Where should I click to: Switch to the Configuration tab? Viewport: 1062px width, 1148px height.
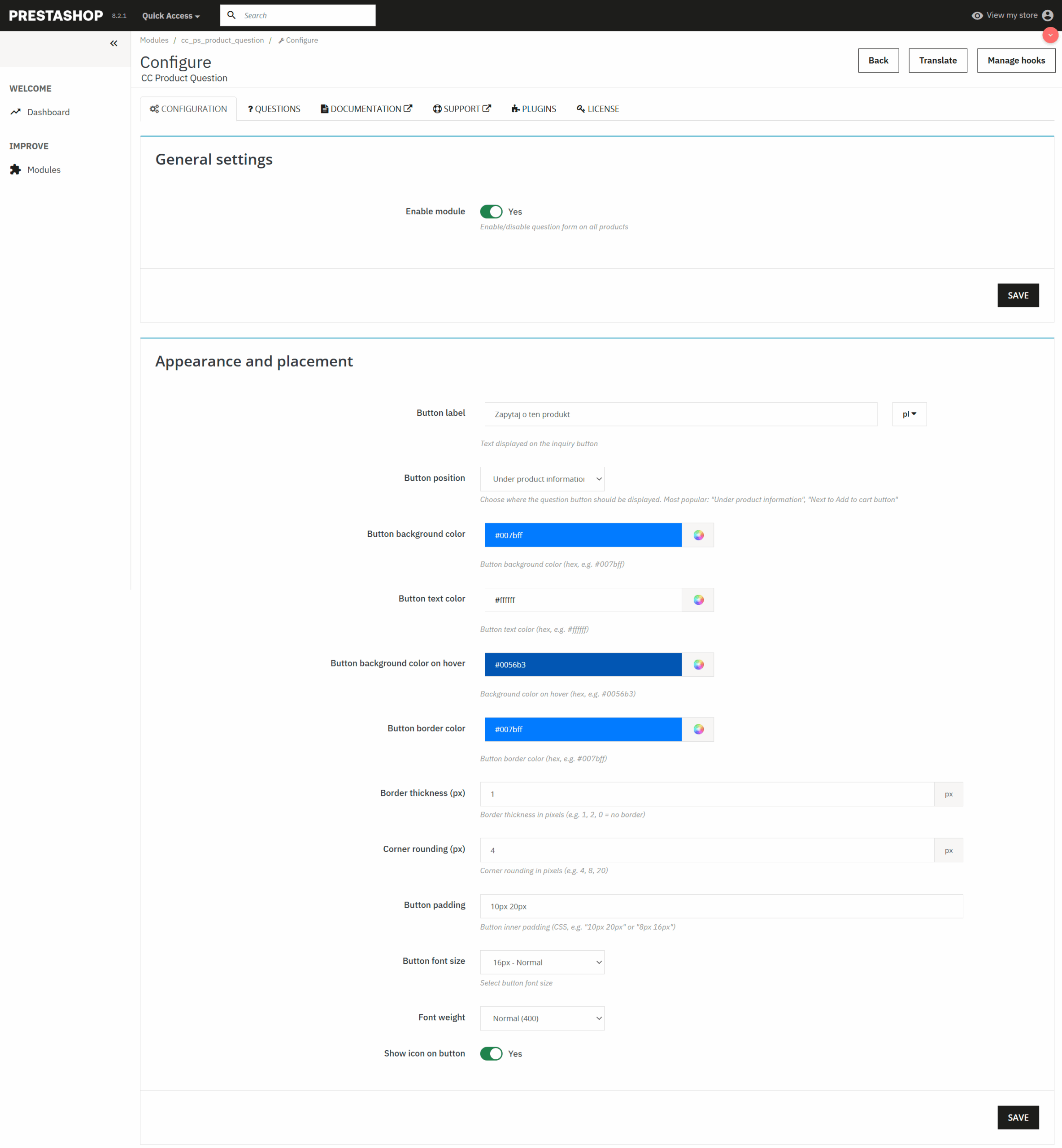coord(188,109)
